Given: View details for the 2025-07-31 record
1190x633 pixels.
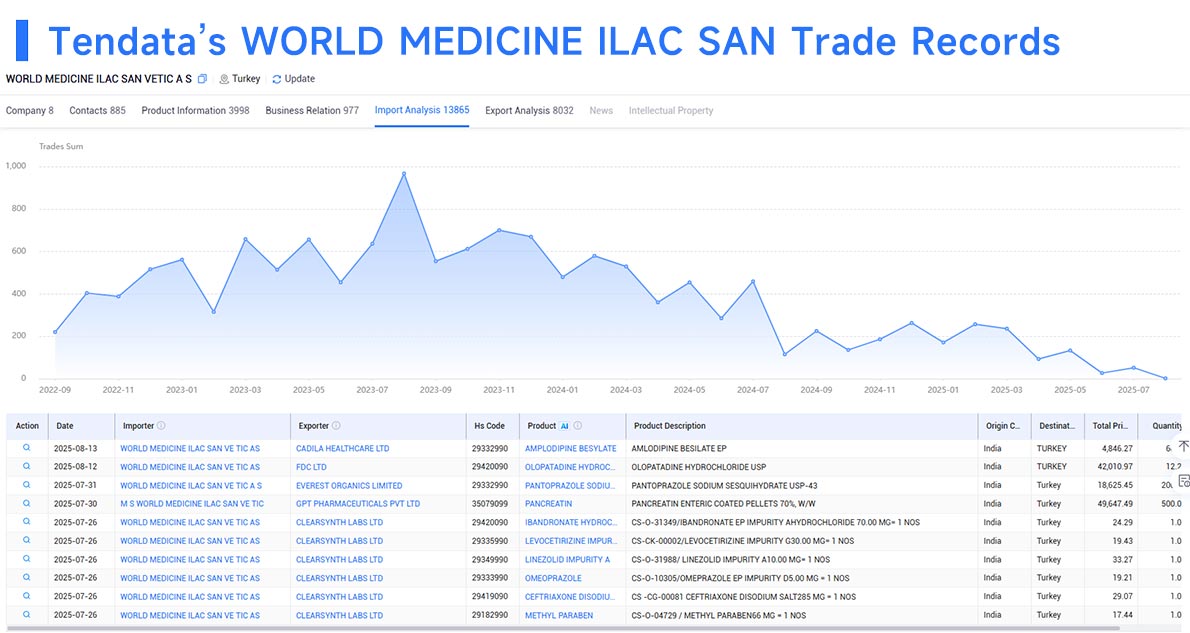Looking at the screenshot, I should (27, 484).
